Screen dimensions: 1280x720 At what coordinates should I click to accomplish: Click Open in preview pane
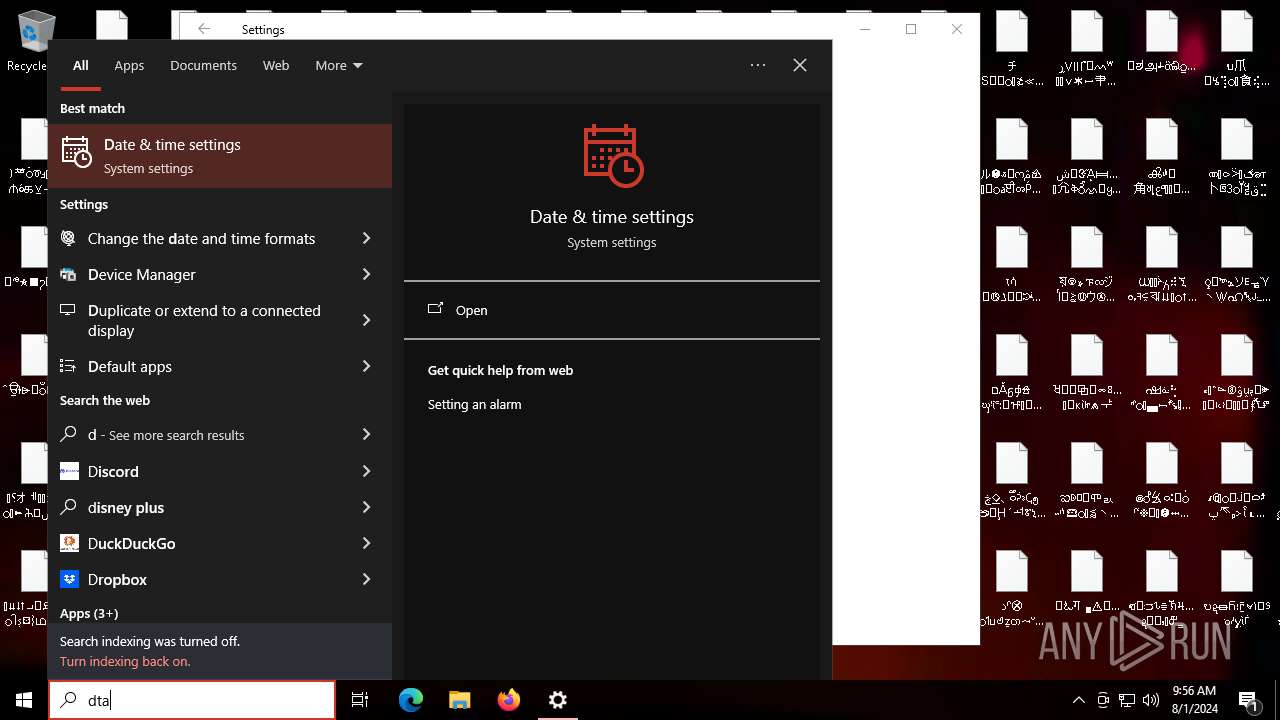coord(471,310)
